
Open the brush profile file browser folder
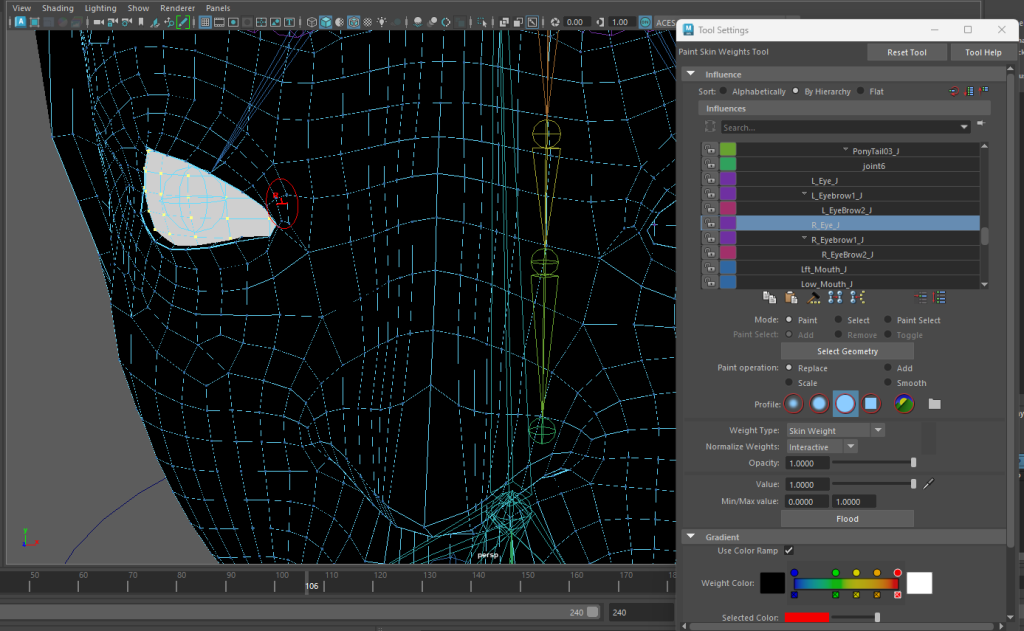pos(934,404)
